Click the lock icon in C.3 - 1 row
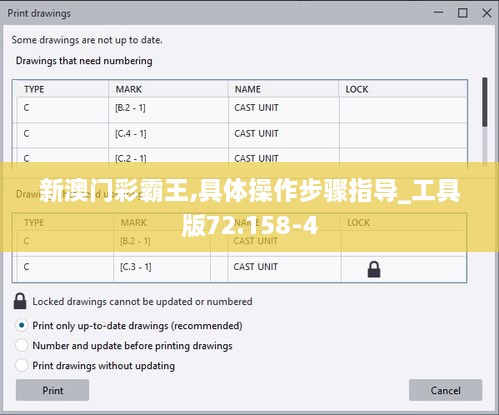Image resolution: width=499 pixels, height=415 pixels. [x=374, y=269]
